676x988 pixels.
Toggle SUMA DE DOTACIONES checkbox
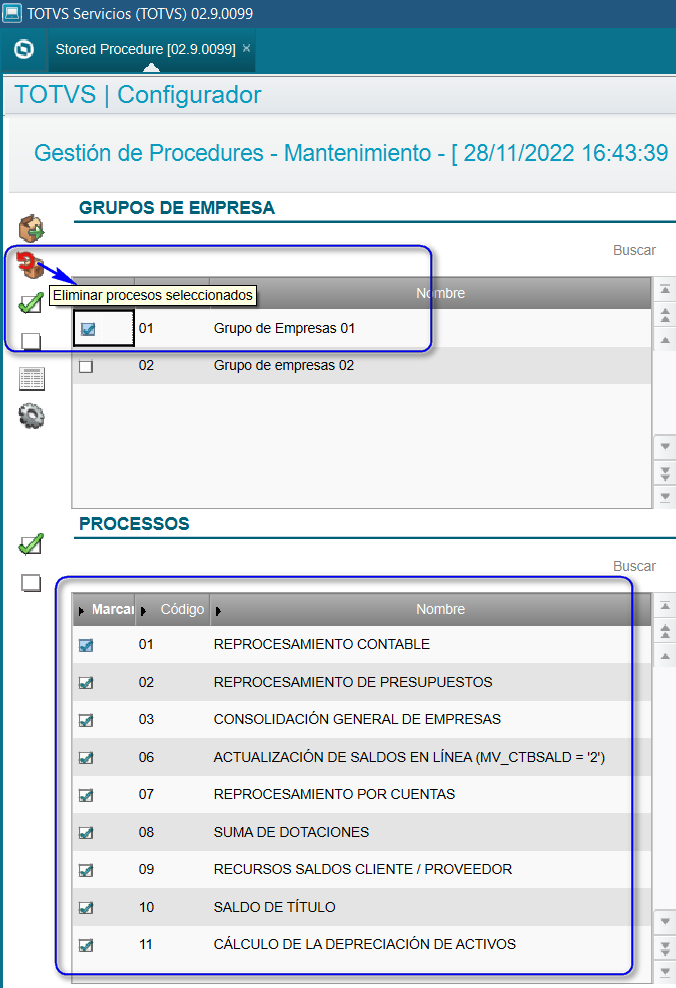pyautogui.click(x=86, y=833)
